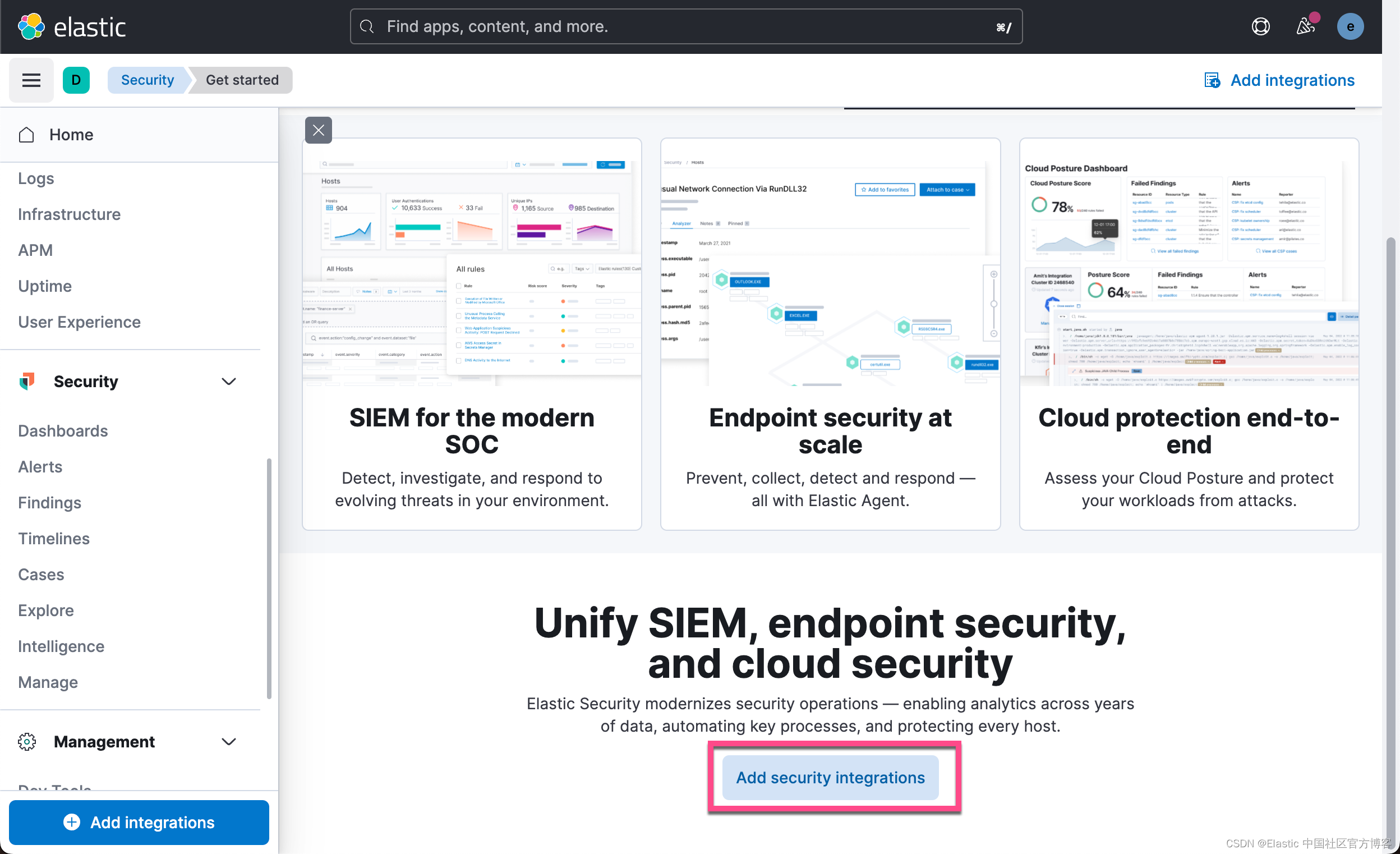The width and height of the screenshot is (1400, 854).
Task: Toggle the hamburger navigation menu
Action: 31,80
